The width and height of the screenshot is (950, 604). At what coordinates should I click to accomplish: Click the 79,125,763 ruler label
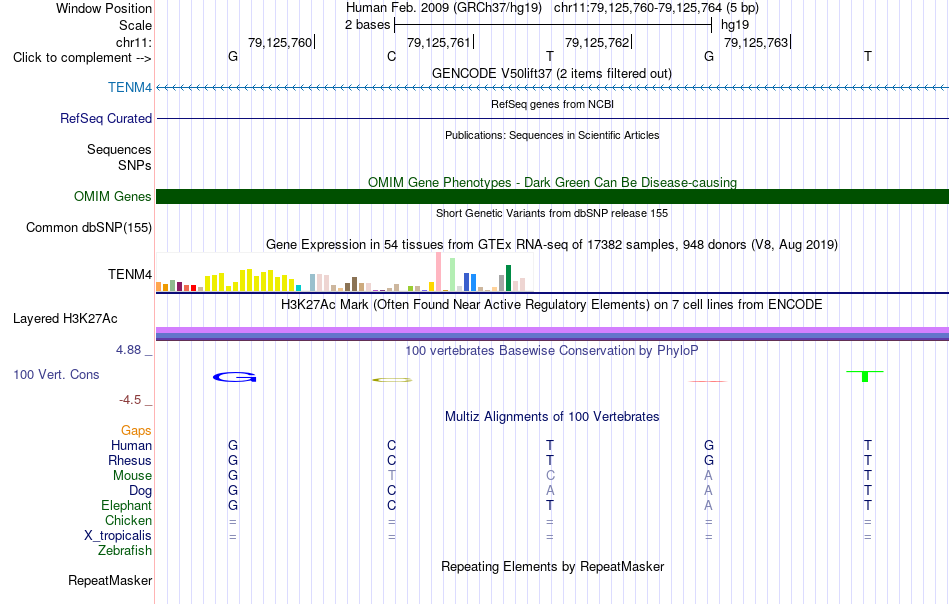click(756, 42)
